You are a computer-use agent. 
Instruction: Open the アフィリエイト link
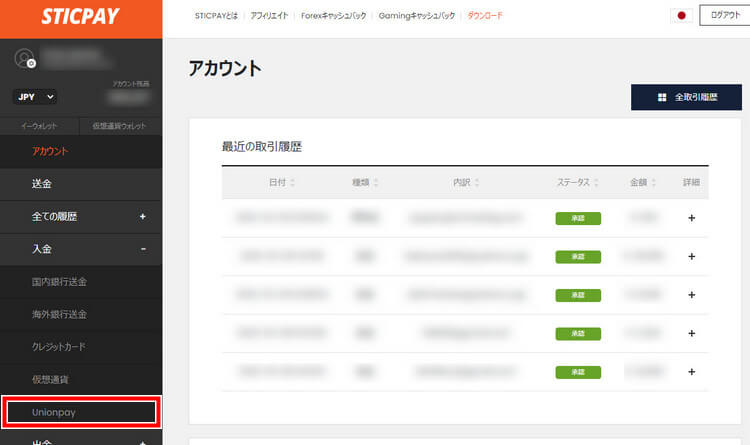click(x=269, y=16)
